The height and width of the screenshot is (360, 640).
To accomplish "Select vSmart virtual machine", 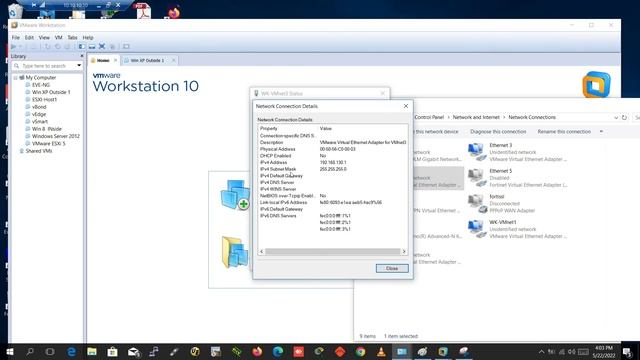I will click(x=40, y=122).
